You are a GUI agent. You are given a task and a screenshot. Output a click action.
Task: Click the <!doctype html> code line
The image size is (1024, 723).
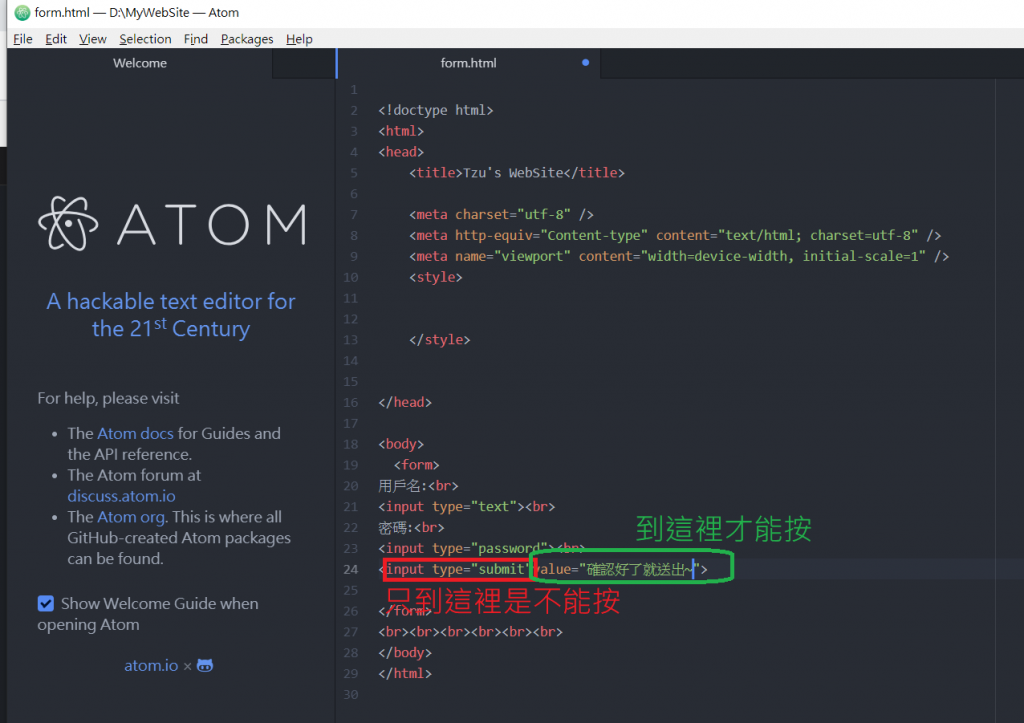pyautogui.click(x=436, y=110)
